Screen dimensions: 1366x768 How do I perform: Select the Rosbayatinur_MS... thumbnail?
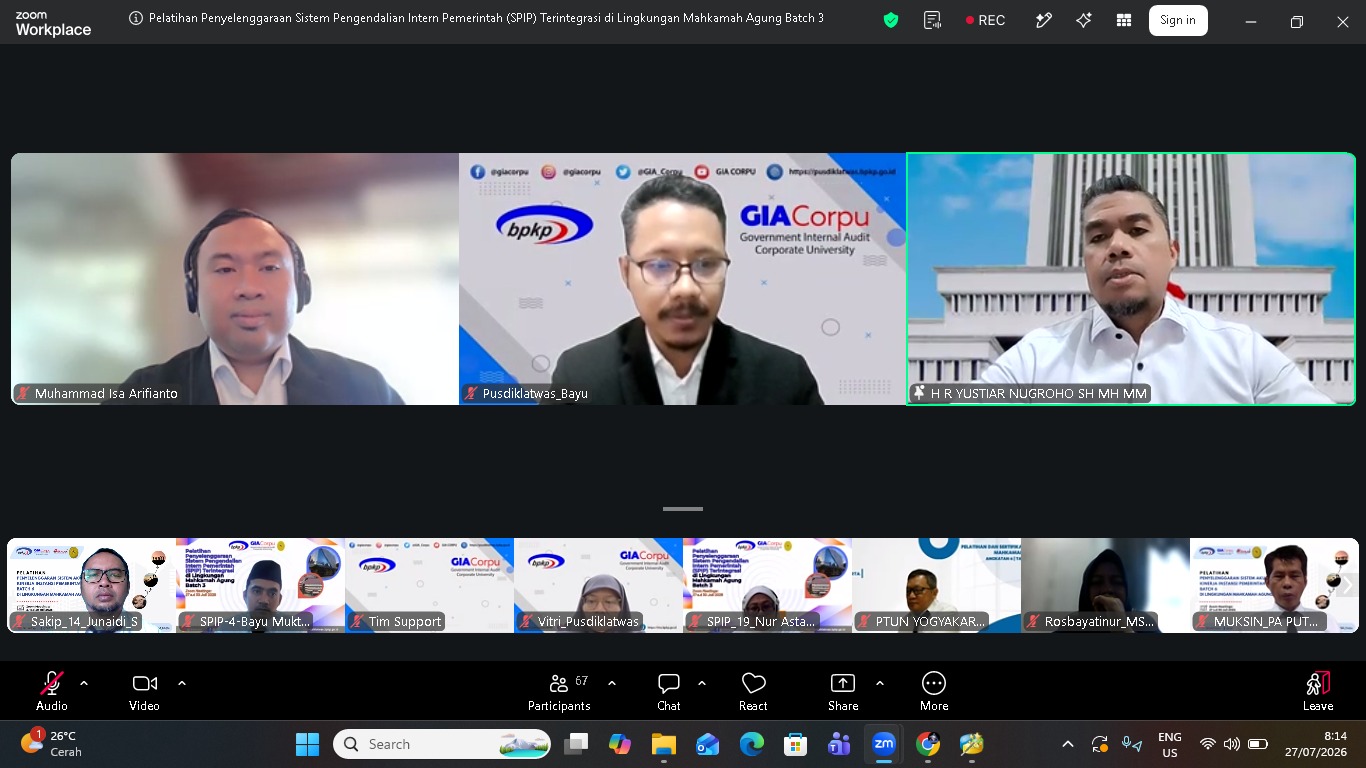(x=1106, y=586)
